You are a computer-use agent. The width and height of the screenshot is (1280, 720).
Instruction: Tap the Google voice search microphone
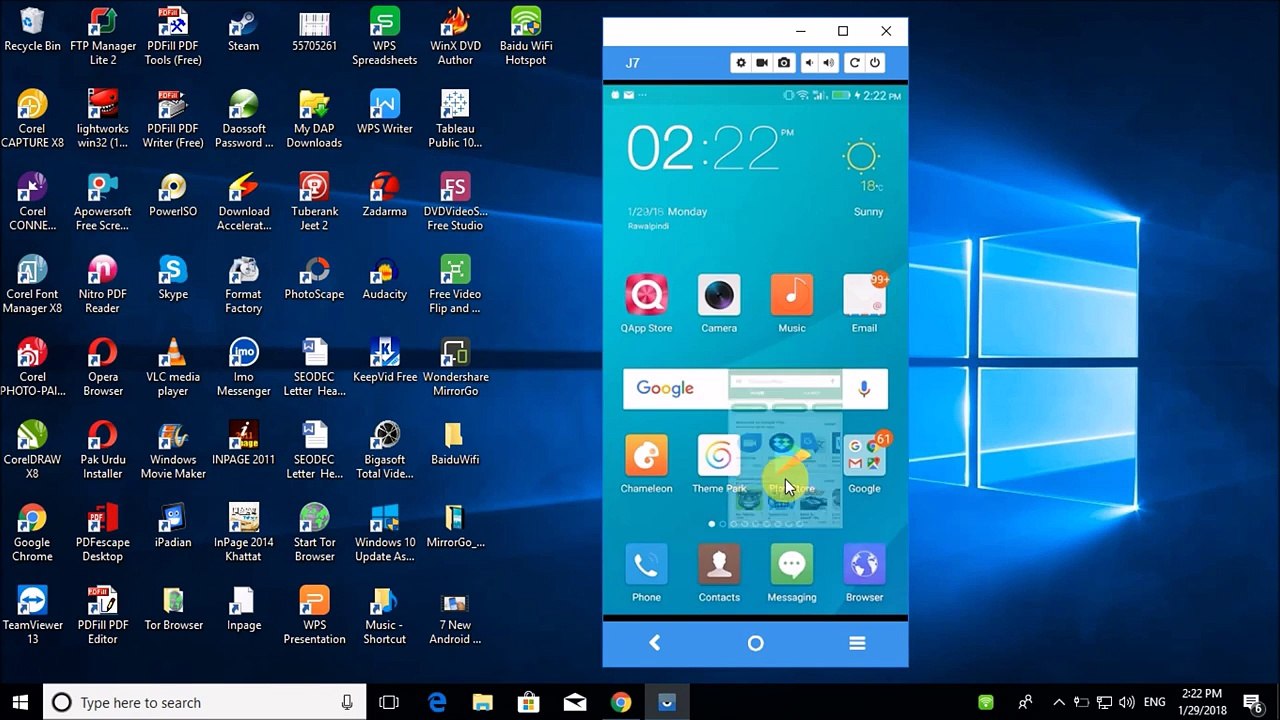point(864,388)
